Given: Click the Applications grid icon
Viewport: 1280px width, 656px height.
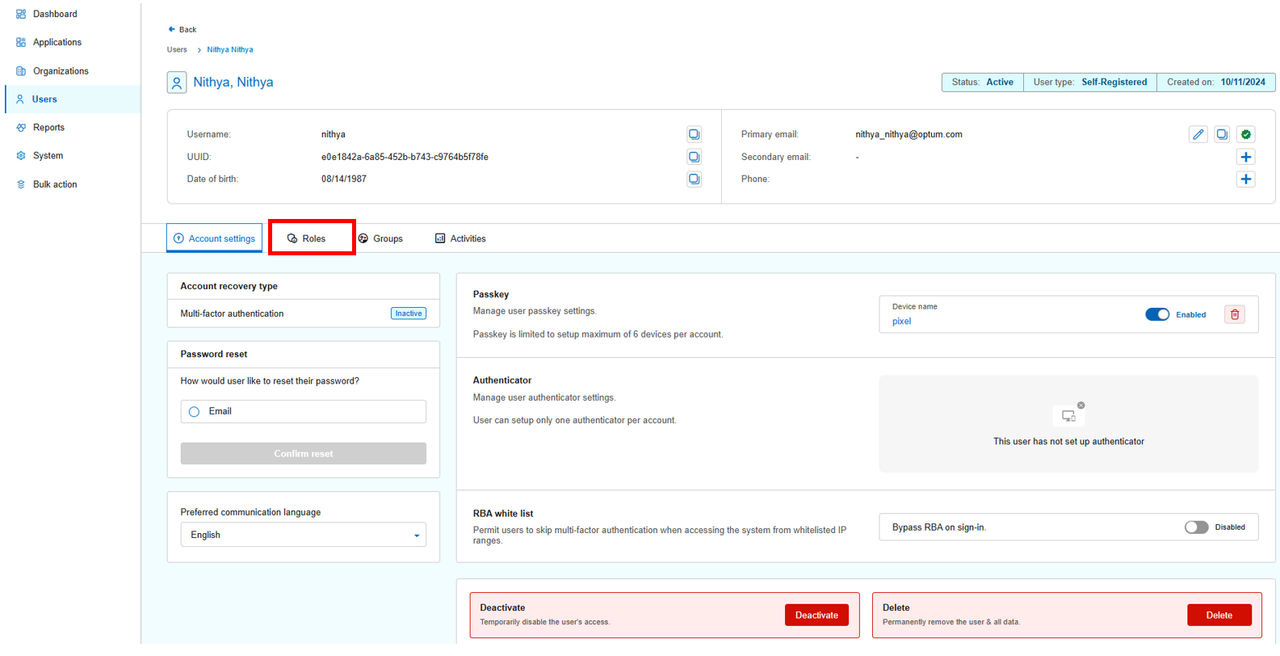Looking at the screenshot, I should 21,42.
